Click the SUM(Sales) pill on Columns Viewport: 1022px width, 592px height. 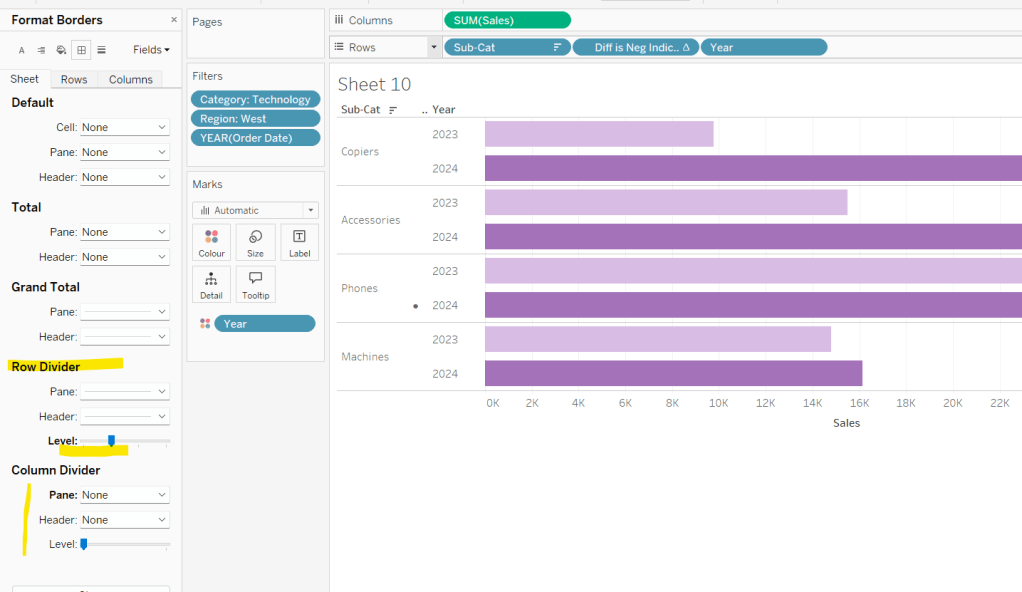(x=507, y=20)
